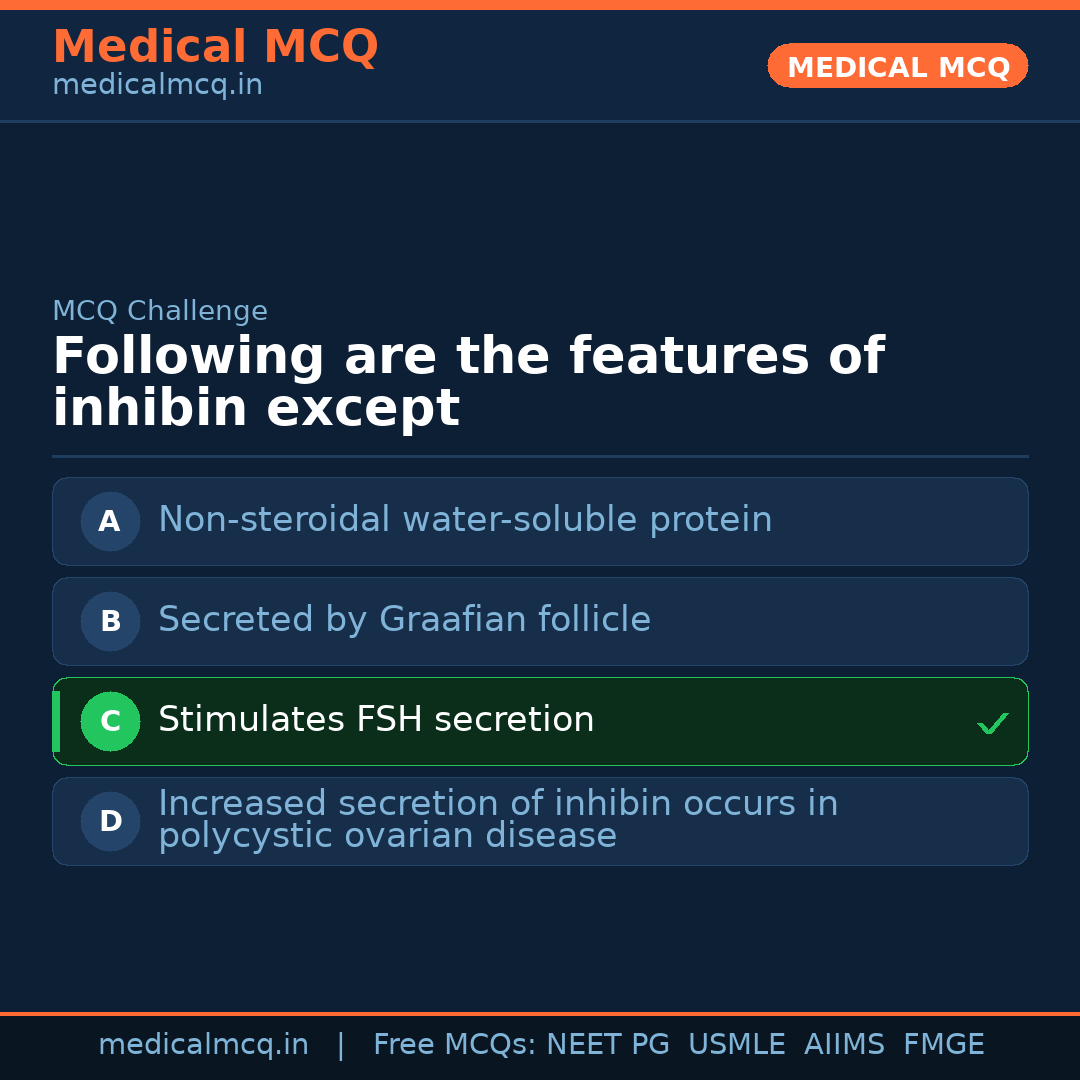
Task: Click the orange MEDICAL MCQ badge
Action: point(897,67)
